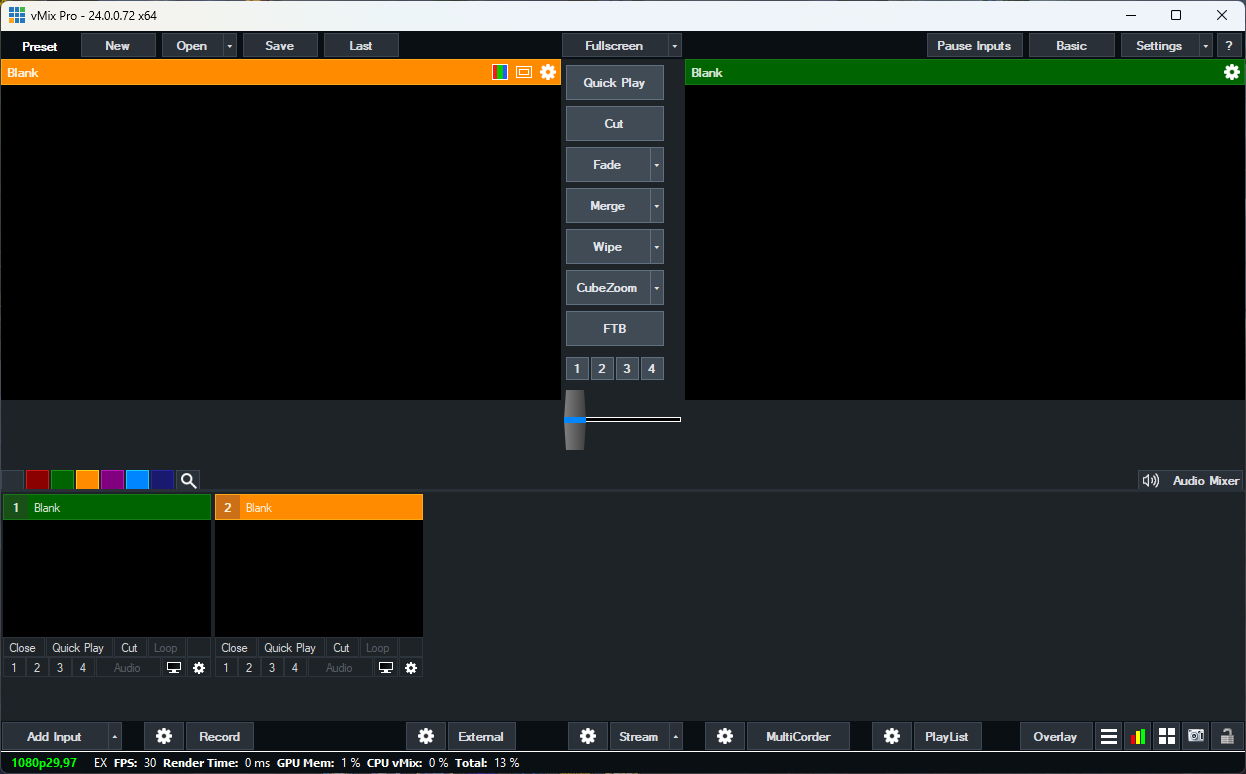Expand the Open preset dropdown arrow
The height and width of the screenshot is (774, 1246).
(230, 45)
